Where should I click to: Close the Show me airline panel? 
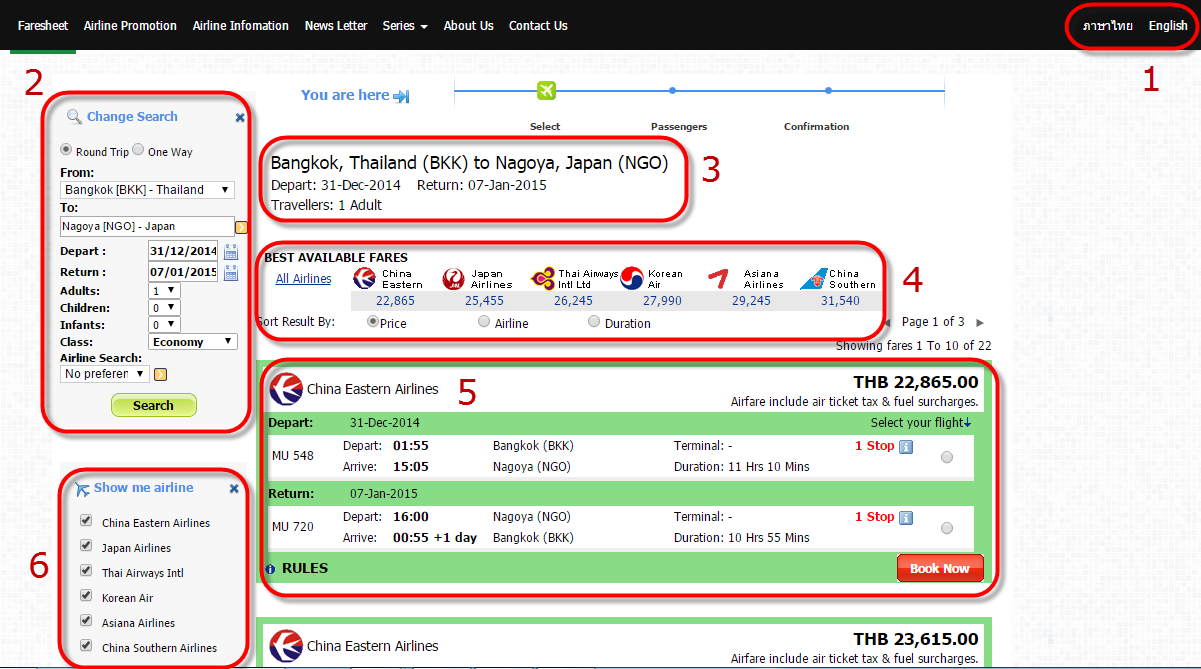tap(234, 489)
